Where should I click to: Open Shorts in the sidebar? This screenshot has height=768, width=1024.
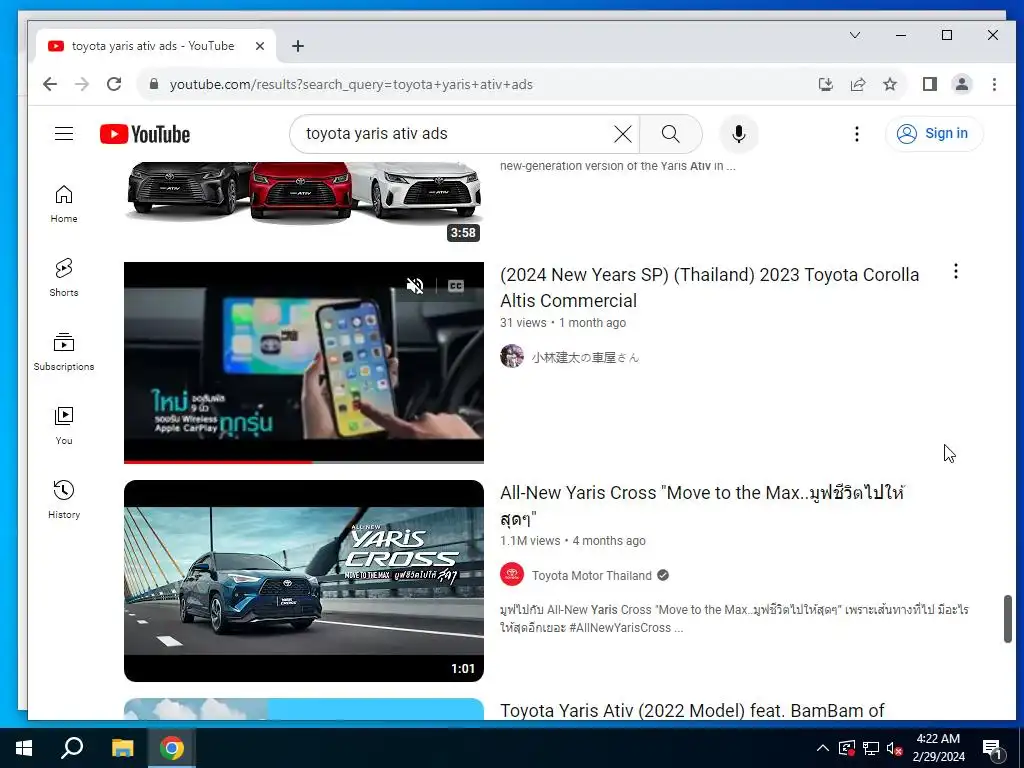click(x=64, y=278)
